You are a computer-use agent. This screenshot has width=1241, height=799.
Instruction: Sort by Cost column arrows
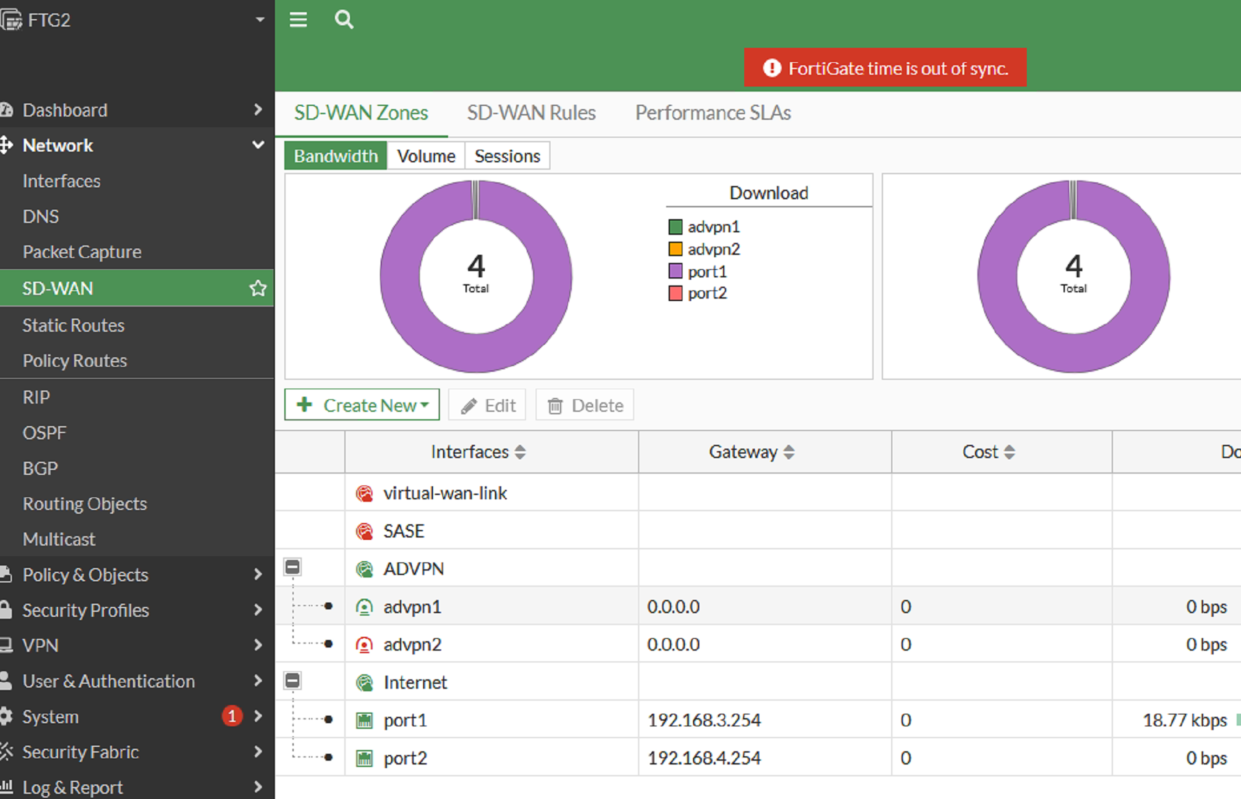[x=1010, y=452]
